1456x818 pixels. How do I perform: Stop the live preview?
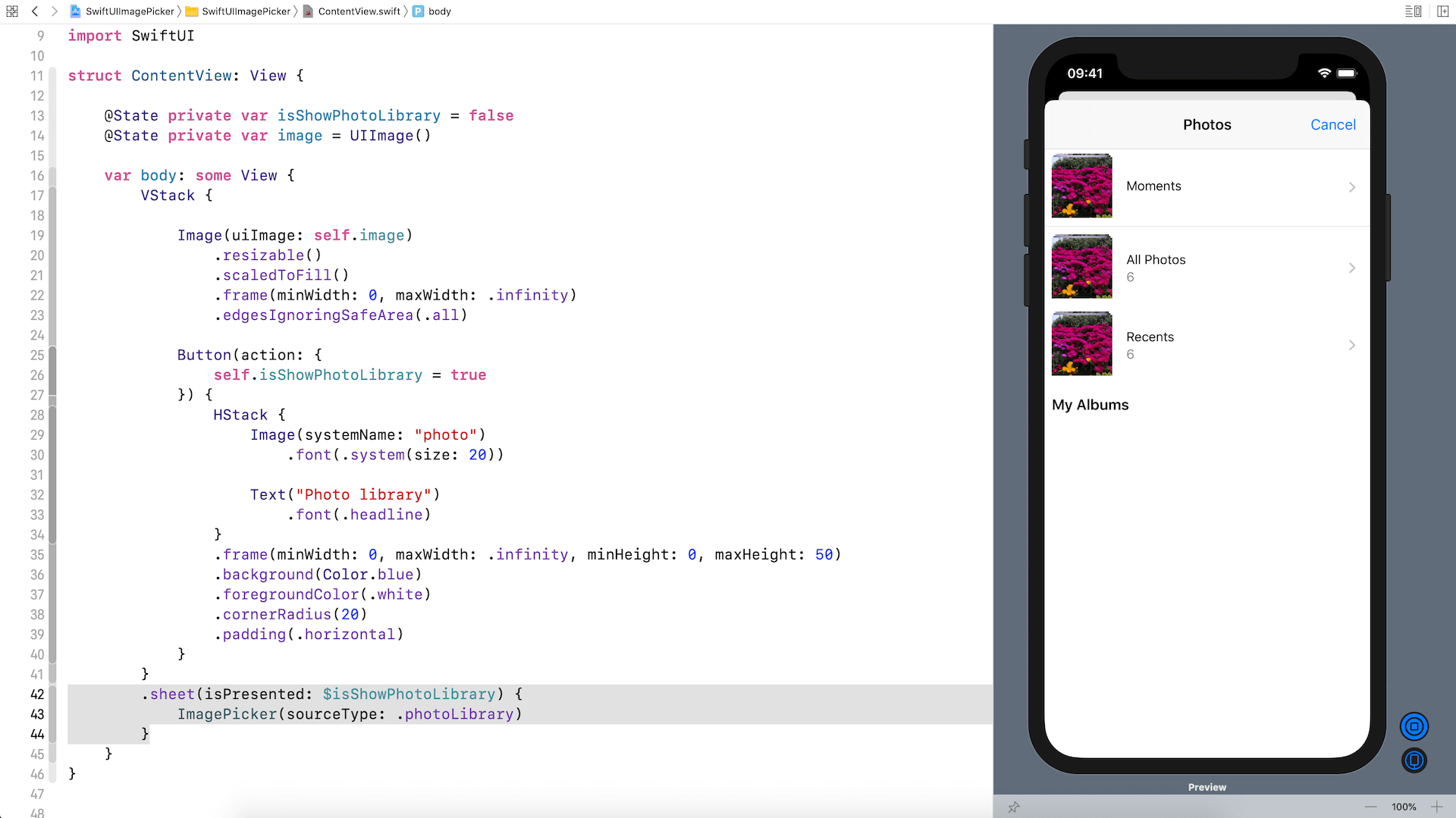coord(1414,726)
